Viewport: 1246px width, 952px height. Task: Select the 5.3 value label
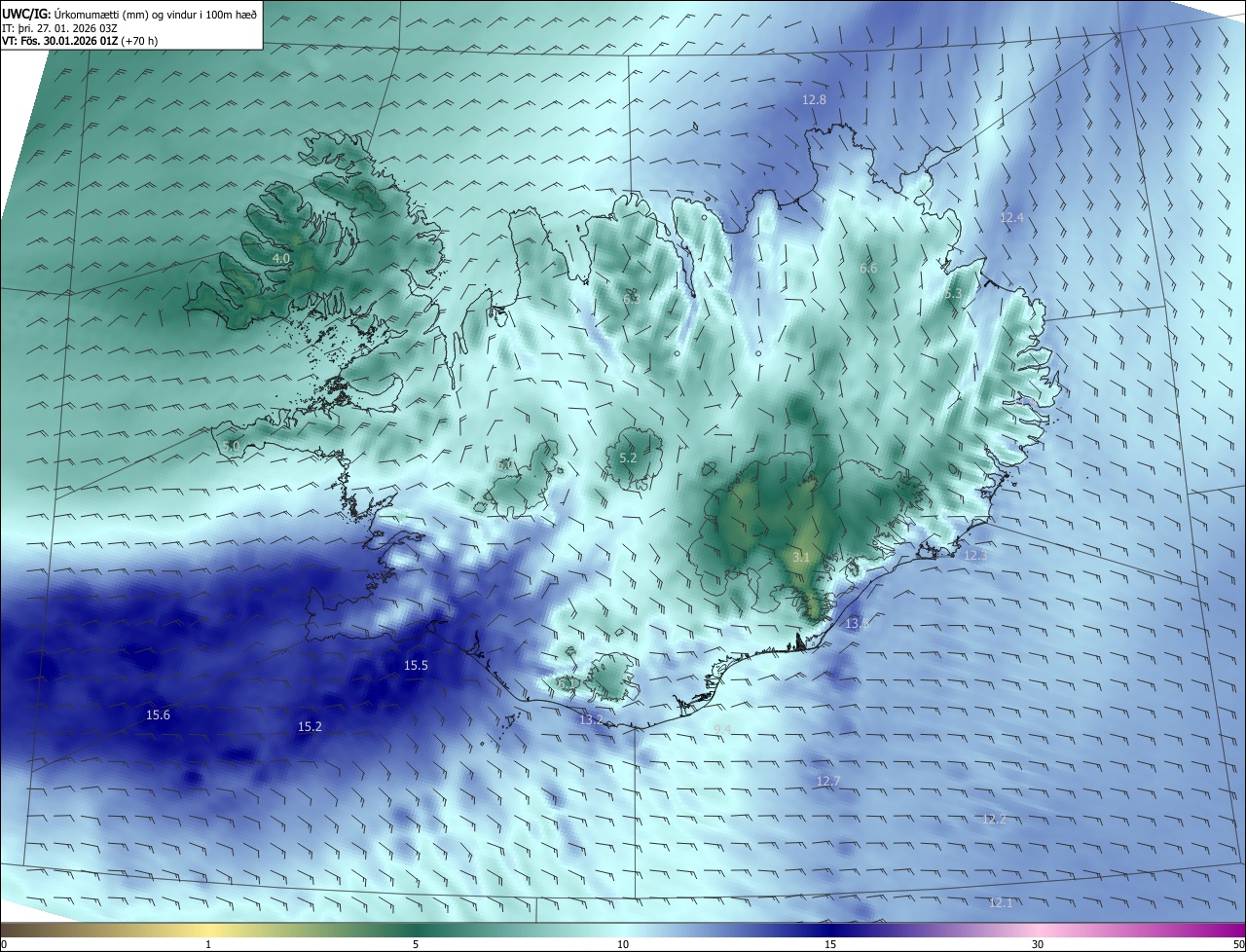[x=953, y=293]
